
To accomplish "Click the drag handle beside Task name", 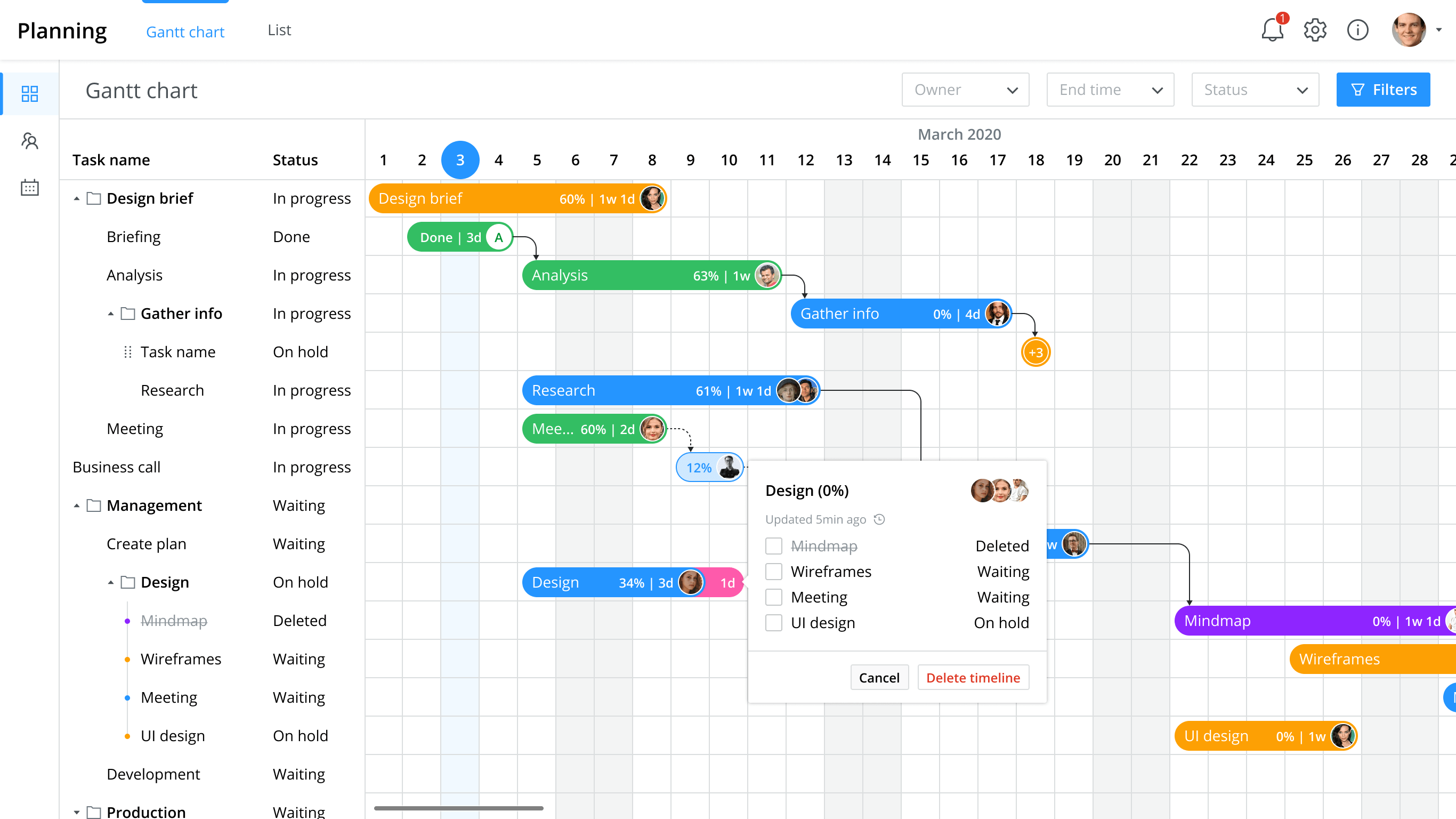I will (x=128, y=352).
